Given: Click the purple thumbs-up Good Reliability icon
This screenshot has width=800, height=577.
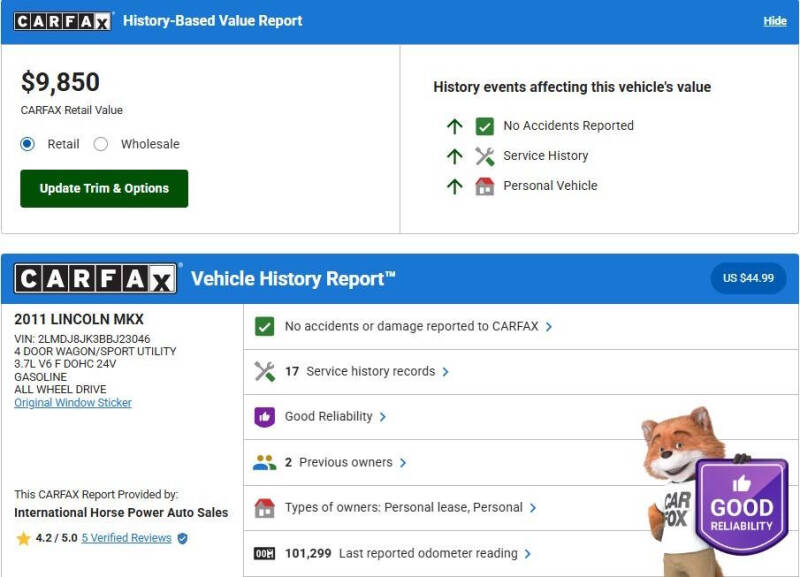Looking at the screenshot, I should tap(264, 417).
